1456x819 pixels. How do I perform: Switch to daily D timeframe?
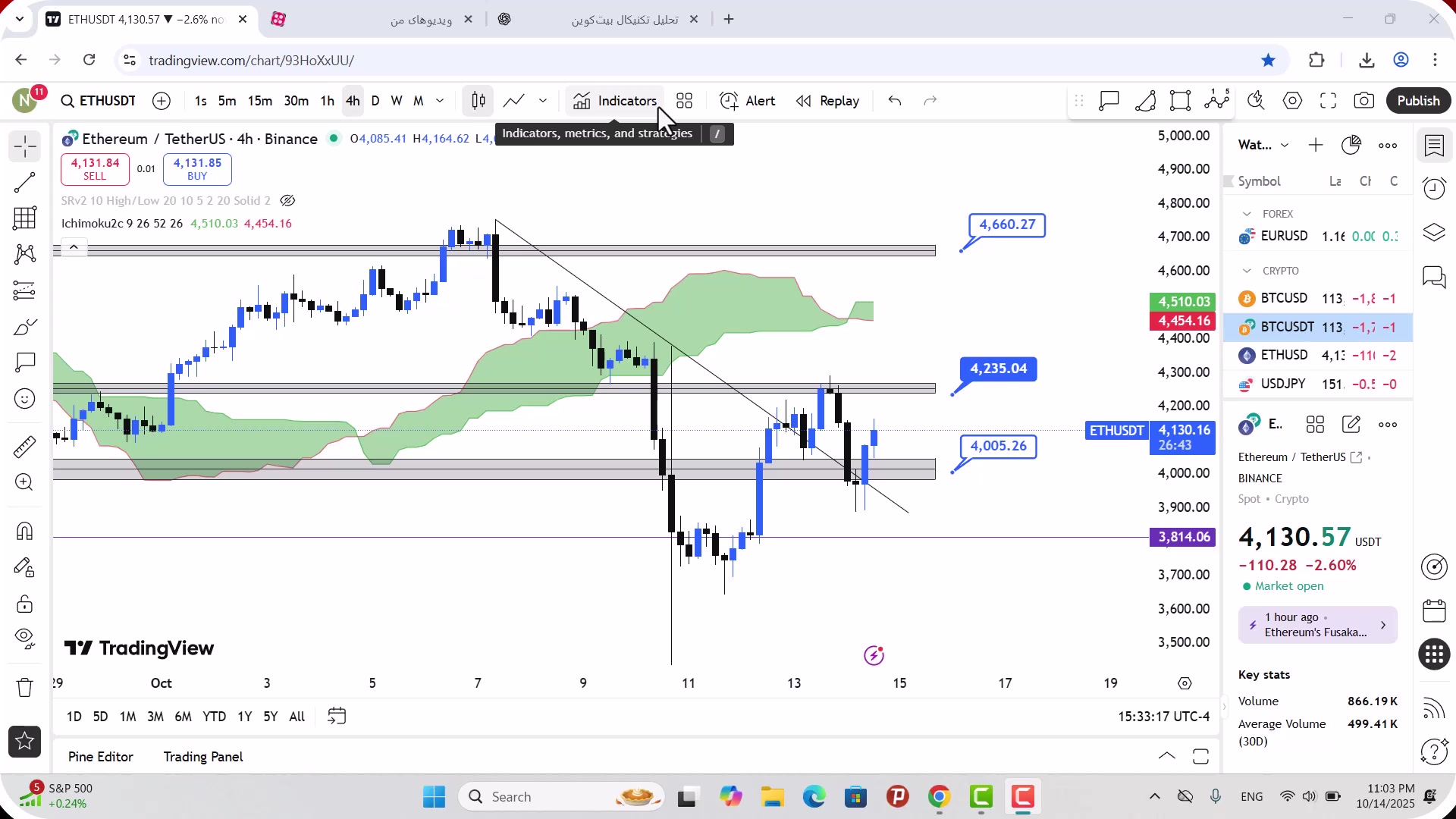(x=375, y=101)
